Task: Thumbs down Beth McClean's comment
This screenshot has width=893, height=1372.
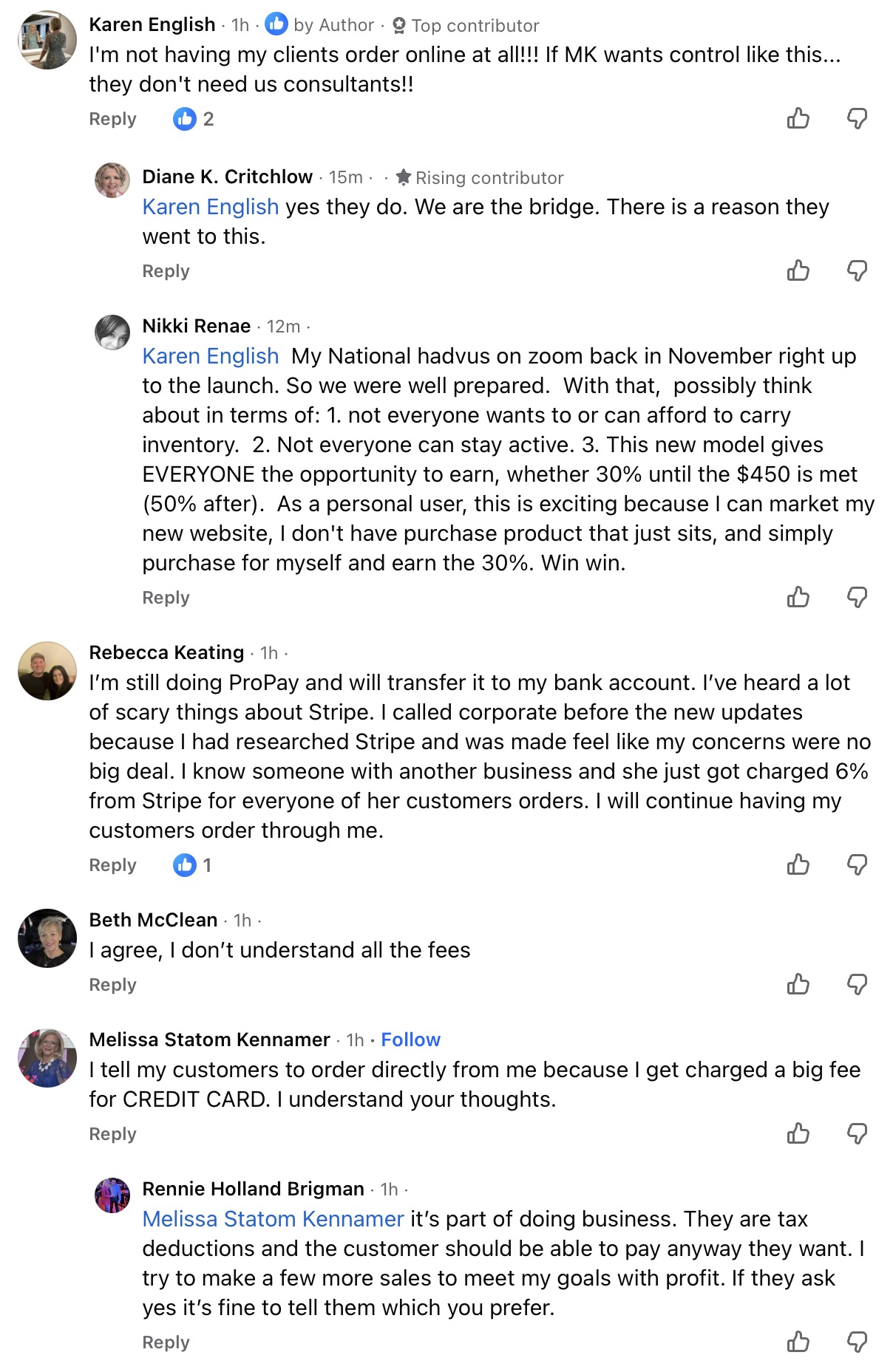Action: coord(857,984)
